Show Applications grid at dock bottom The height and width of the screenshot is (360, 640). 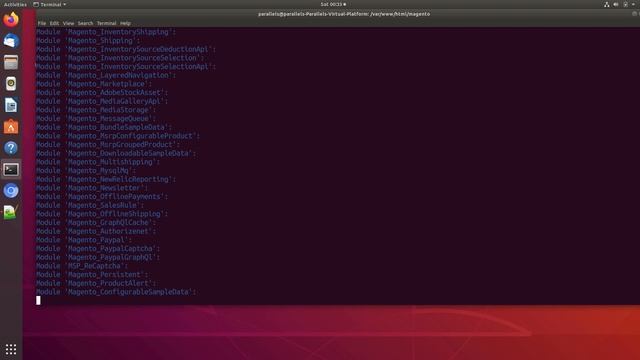tap(11, 349)
